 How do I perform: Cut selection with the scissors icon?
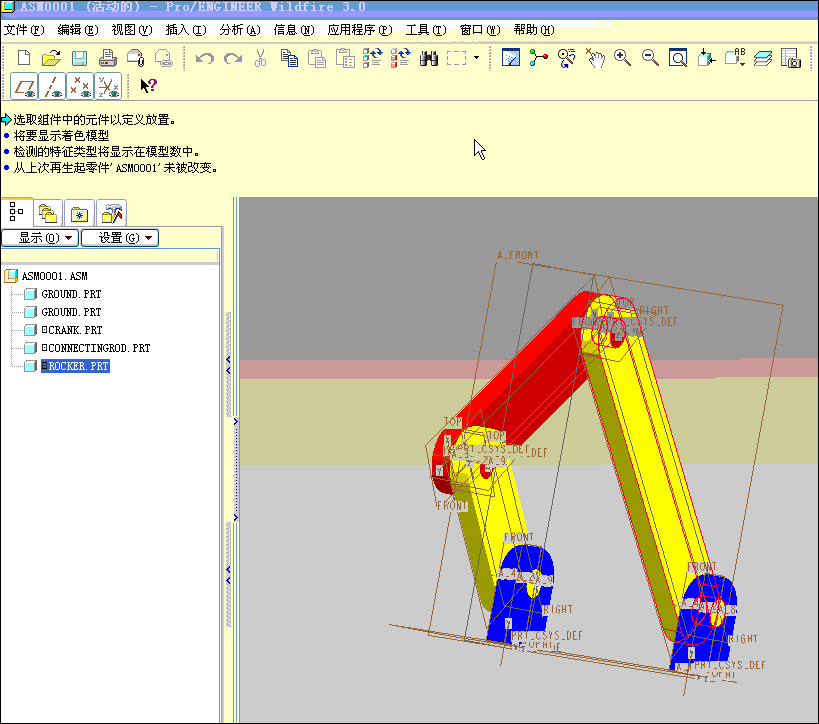(260, 58)
